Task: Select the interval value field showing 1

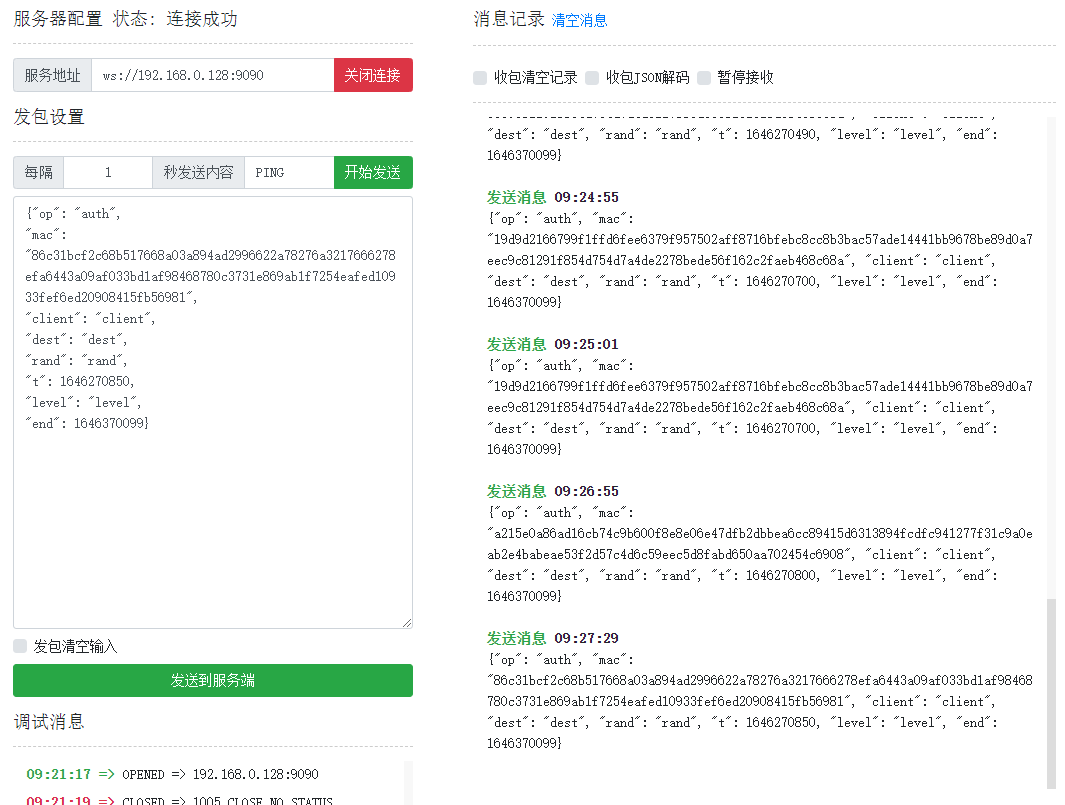Action: tap(107, 172)
